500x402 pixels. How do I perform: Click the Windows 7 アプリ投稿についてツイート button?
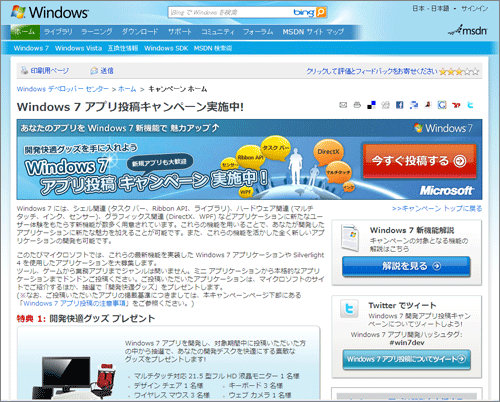(x=406, y=359)
